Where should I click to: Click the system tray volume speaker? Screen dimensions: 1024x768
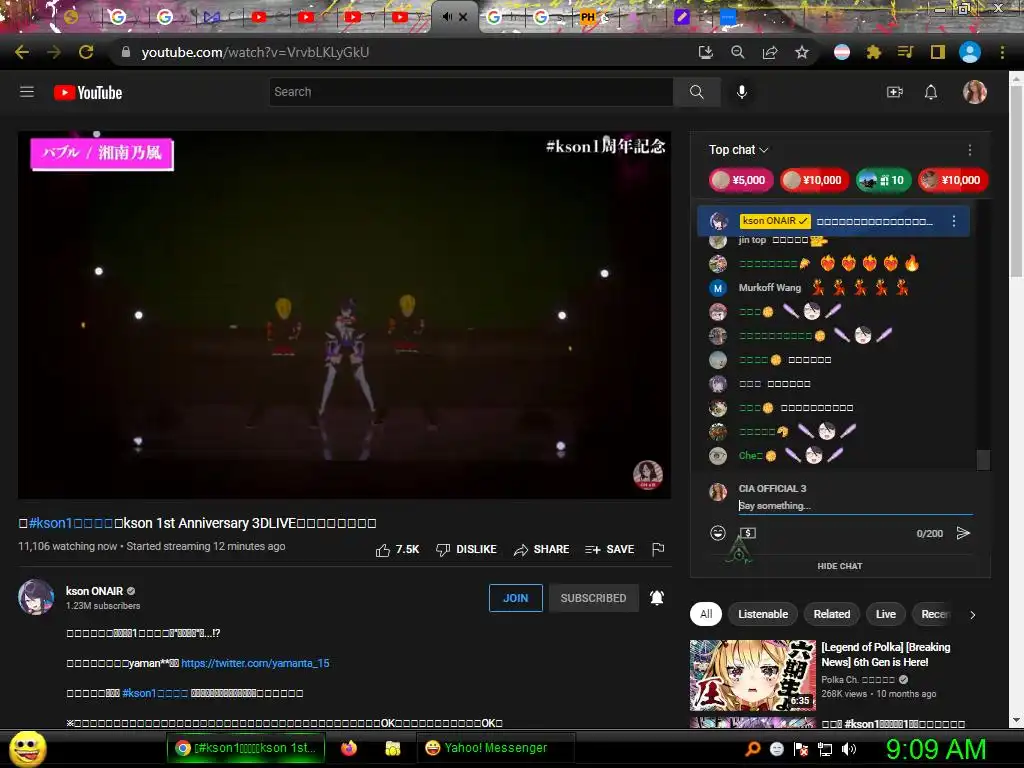(x=848, y=749)
